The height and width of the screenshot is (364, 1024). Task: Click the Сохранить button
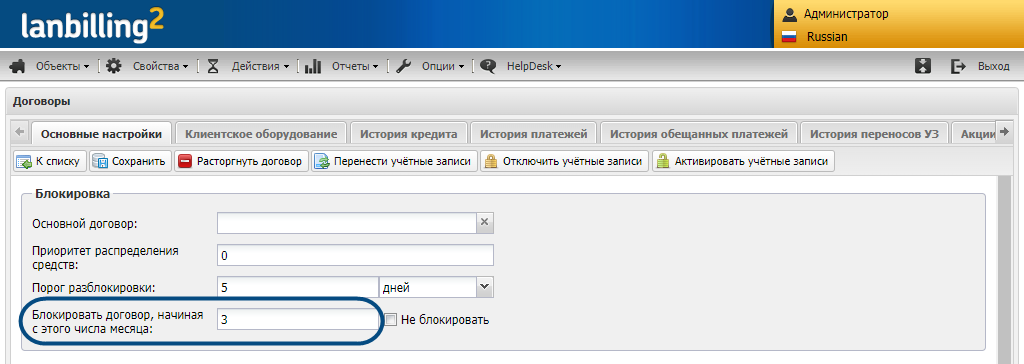(x=130, y=161)
